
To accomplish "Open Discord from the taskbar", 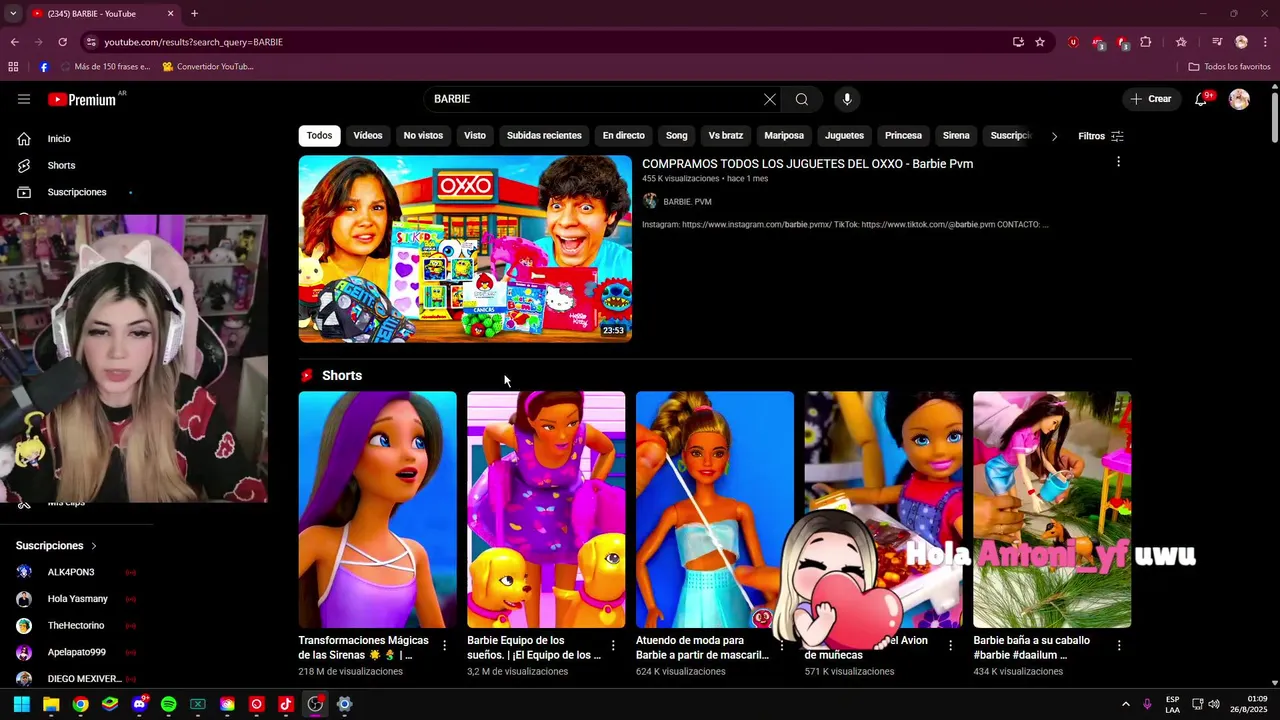I will pos(139,704).
